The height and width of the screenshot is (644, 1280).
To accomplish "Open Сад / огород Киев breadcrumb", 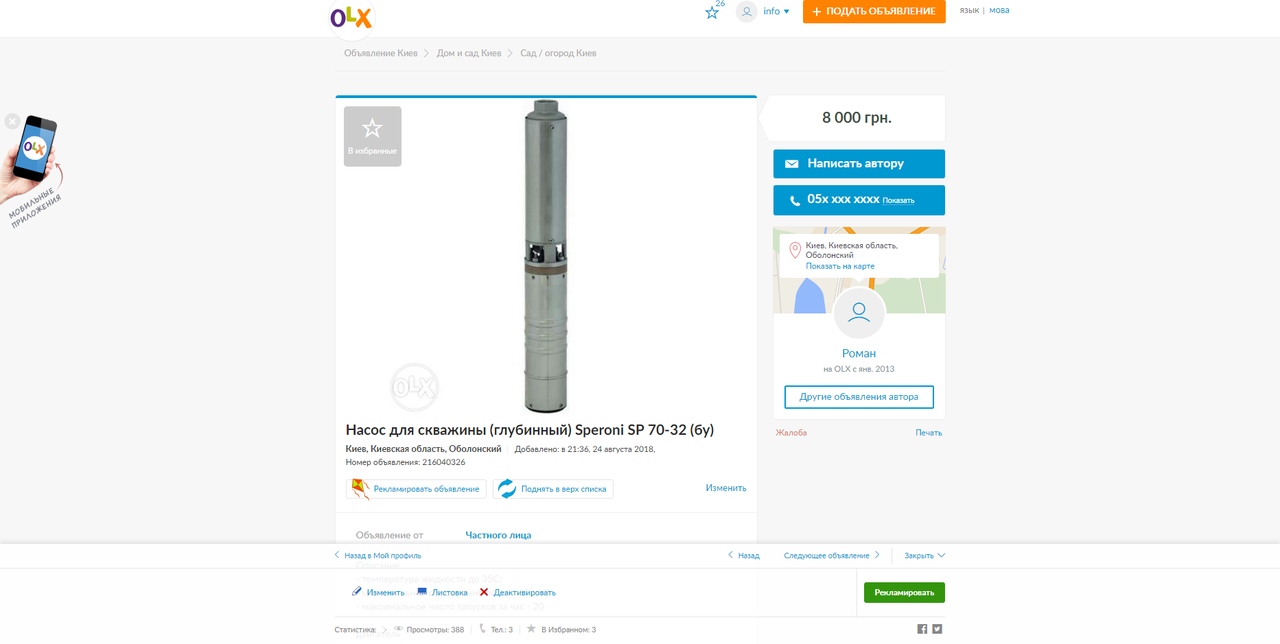I will point(558,53).
